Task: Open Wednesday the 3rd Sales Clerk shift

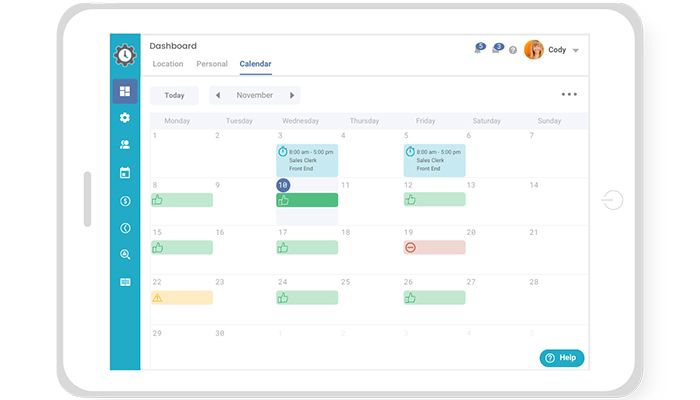Action: [307, 160]
